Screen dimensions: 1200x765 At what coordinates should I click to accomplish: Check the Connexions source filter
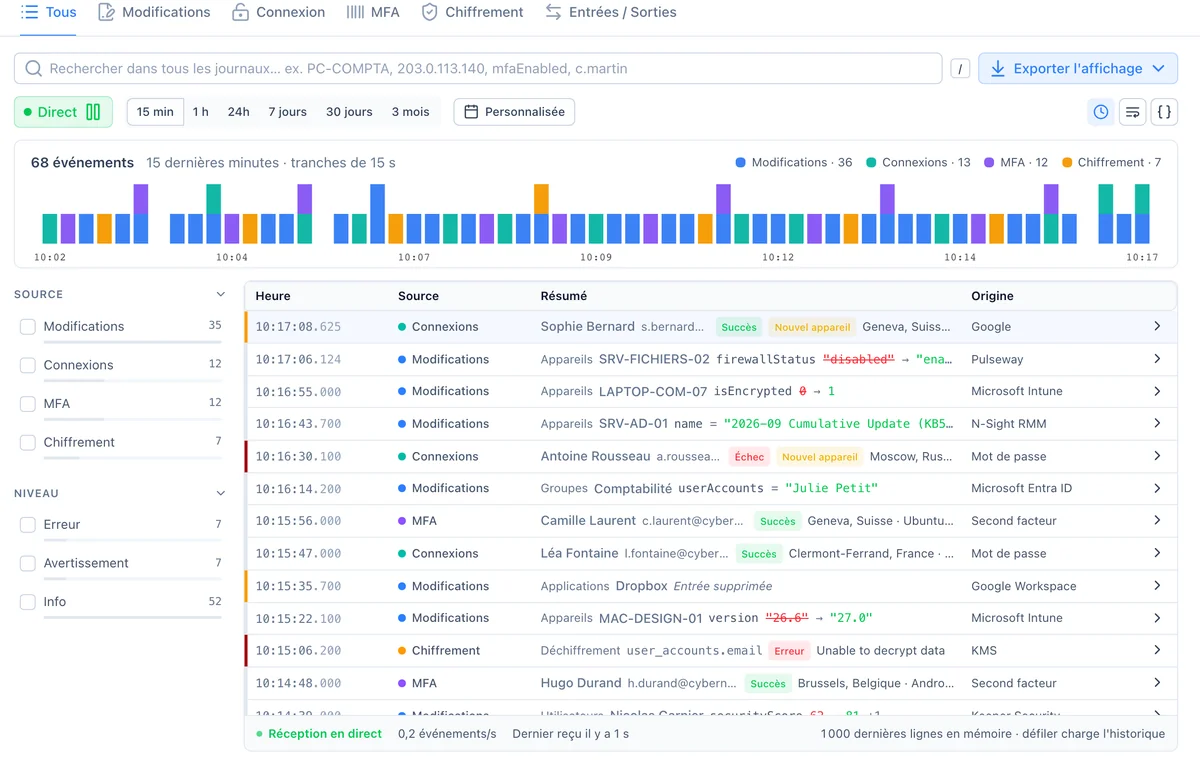tap(28, 365)
